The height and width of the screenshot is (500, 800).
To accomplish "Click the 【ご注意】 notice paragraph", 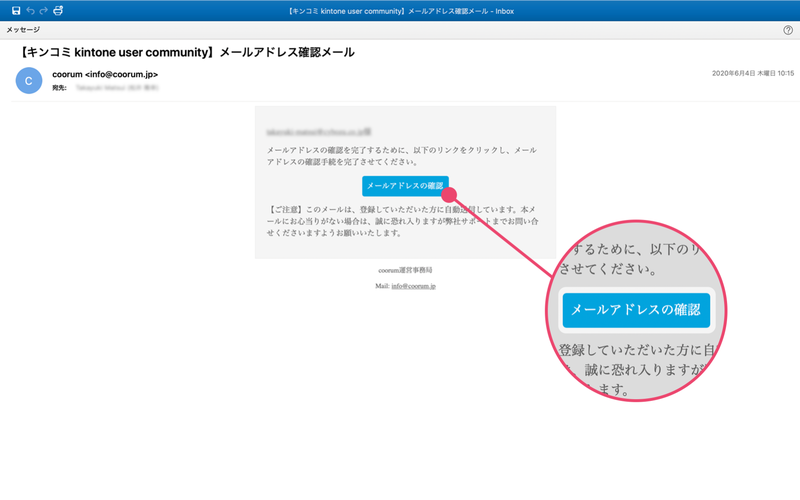I will tap(403, 221).
